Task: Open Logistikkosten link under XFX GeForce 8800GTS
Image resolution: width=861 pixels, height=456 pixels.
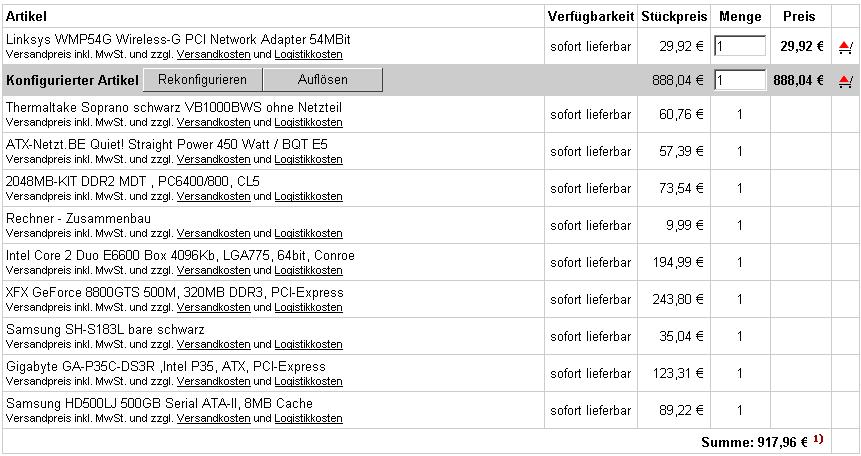Action: [x=308, y=307]
